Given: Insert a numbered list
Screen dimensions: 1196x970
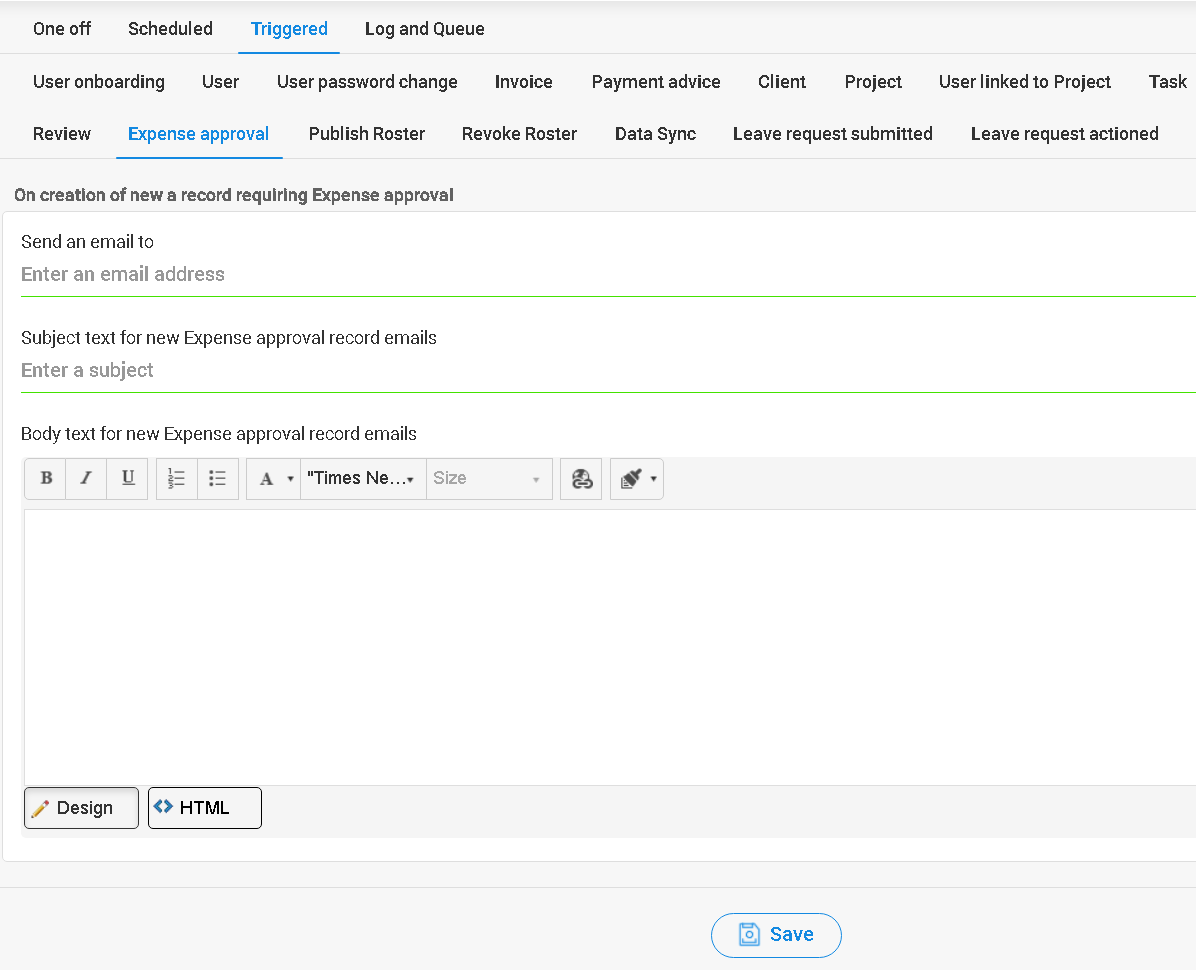Looking at the screenshot, I should click(x=177, y=479).
